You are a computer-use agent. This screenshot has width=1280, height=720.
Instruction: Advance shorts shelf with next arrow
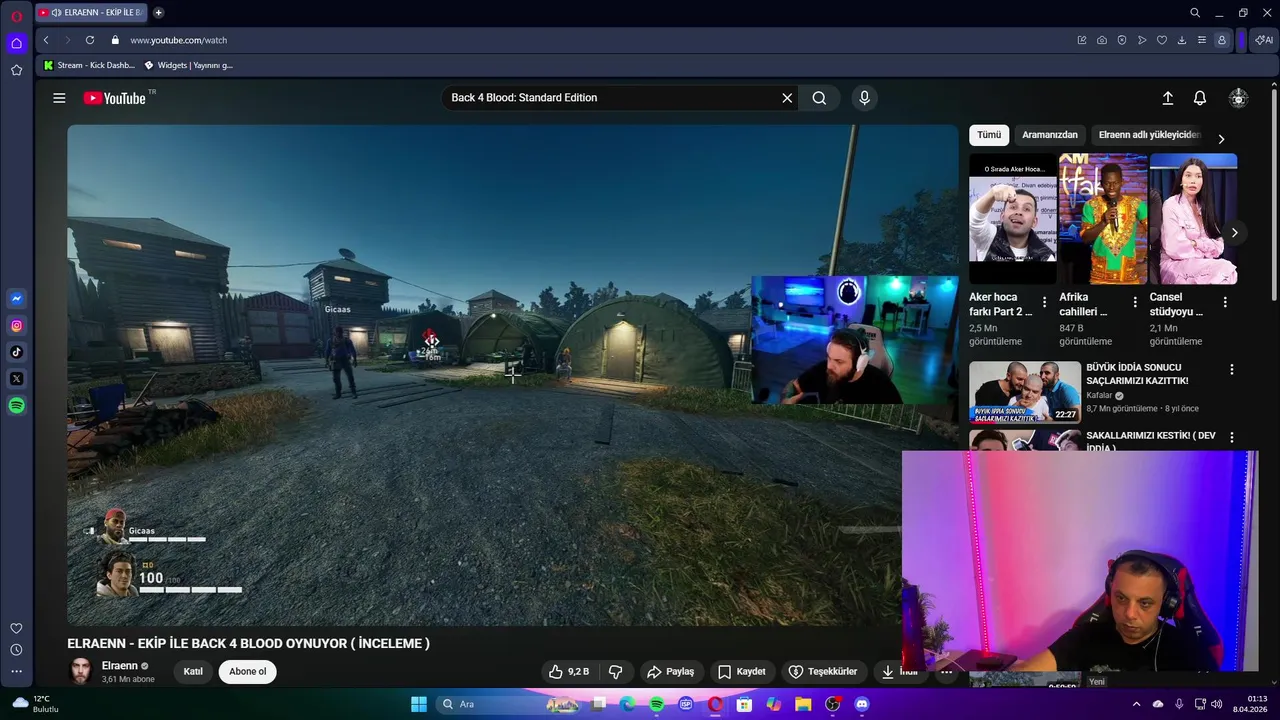1234,232
